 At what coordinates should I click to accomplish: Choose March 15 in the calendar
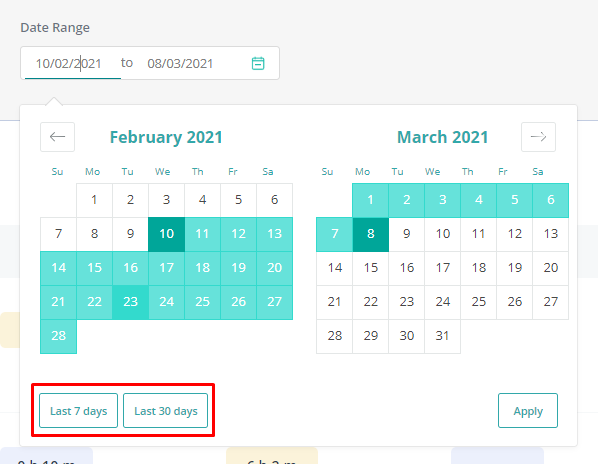(x=371, y=268)
